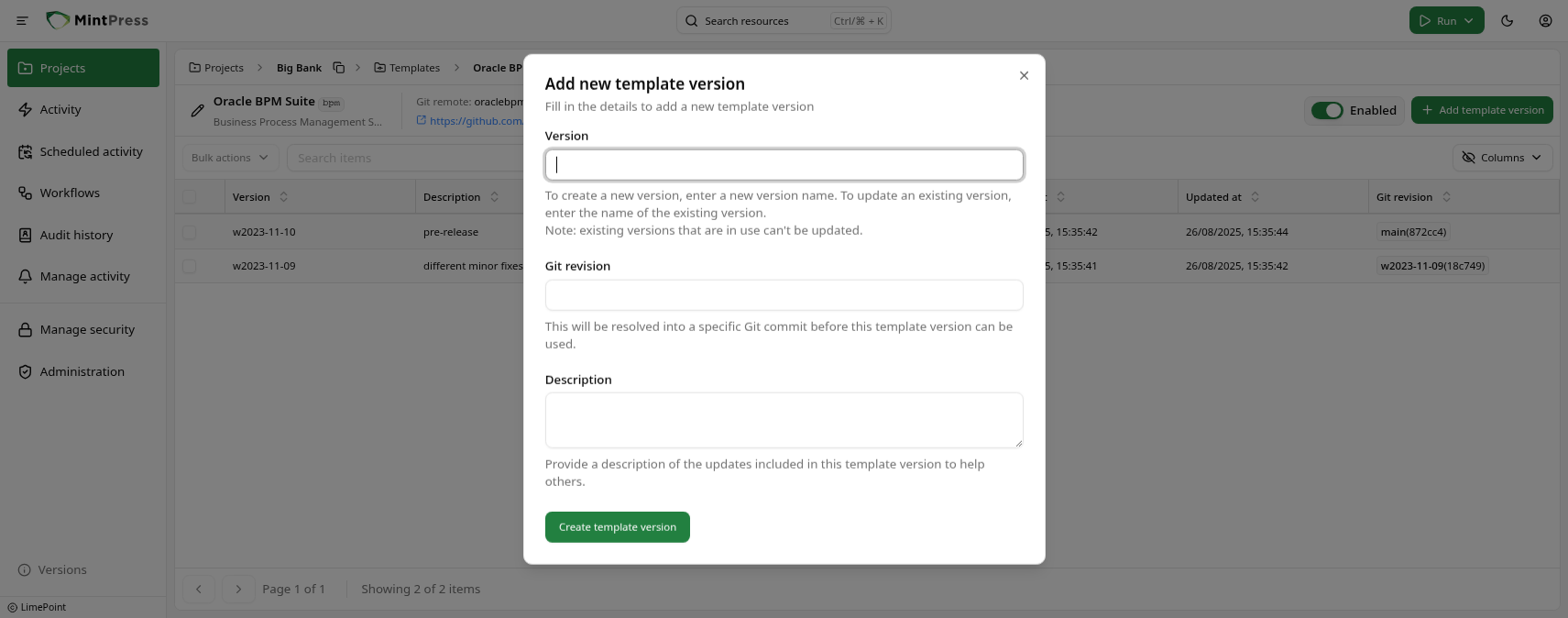Open the user account menu icon

(1546, 20)
